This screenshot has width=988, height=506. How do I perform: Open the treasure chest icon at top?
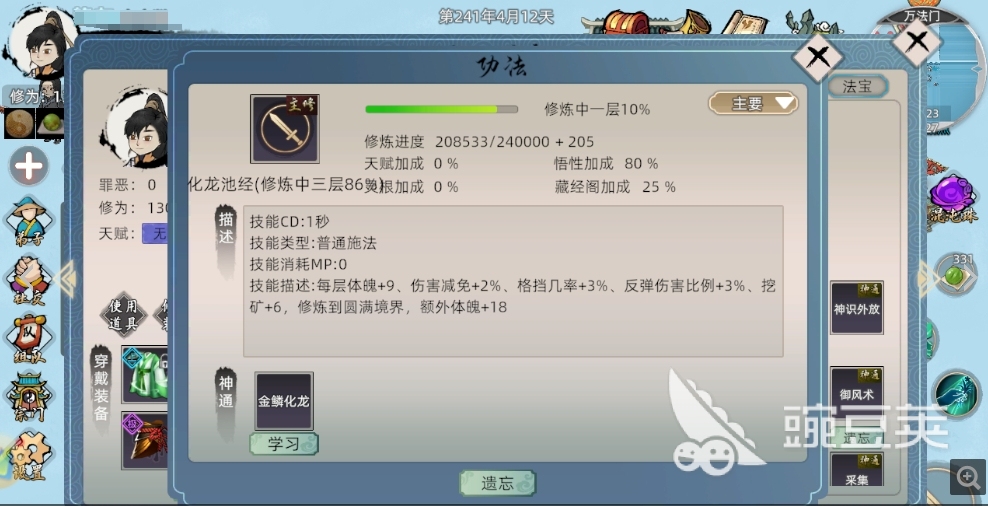pyautogui.click(x=626, y=22)
